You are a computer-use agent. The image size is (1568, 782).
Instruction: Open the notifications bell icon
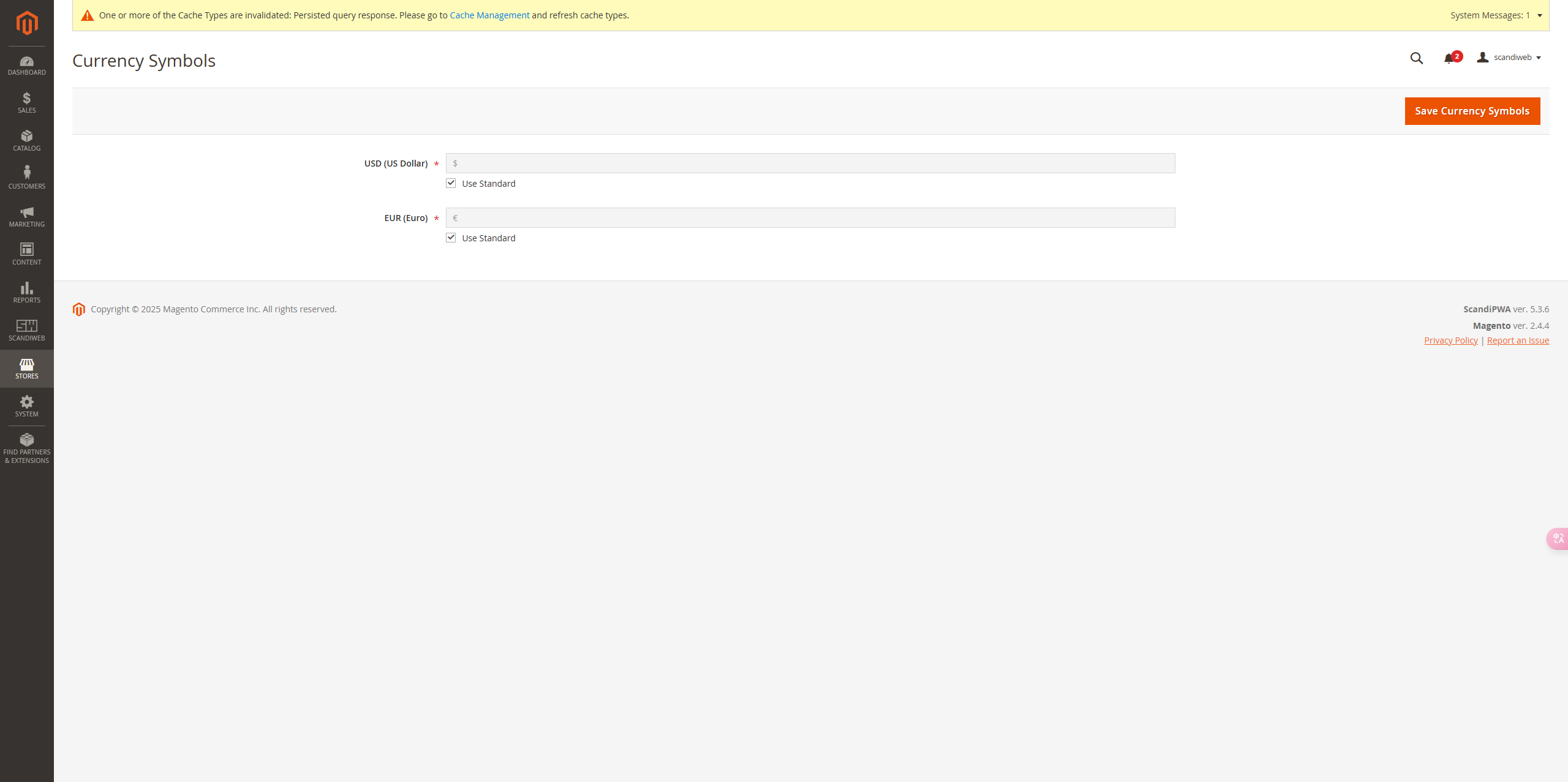coord(1449,58)
